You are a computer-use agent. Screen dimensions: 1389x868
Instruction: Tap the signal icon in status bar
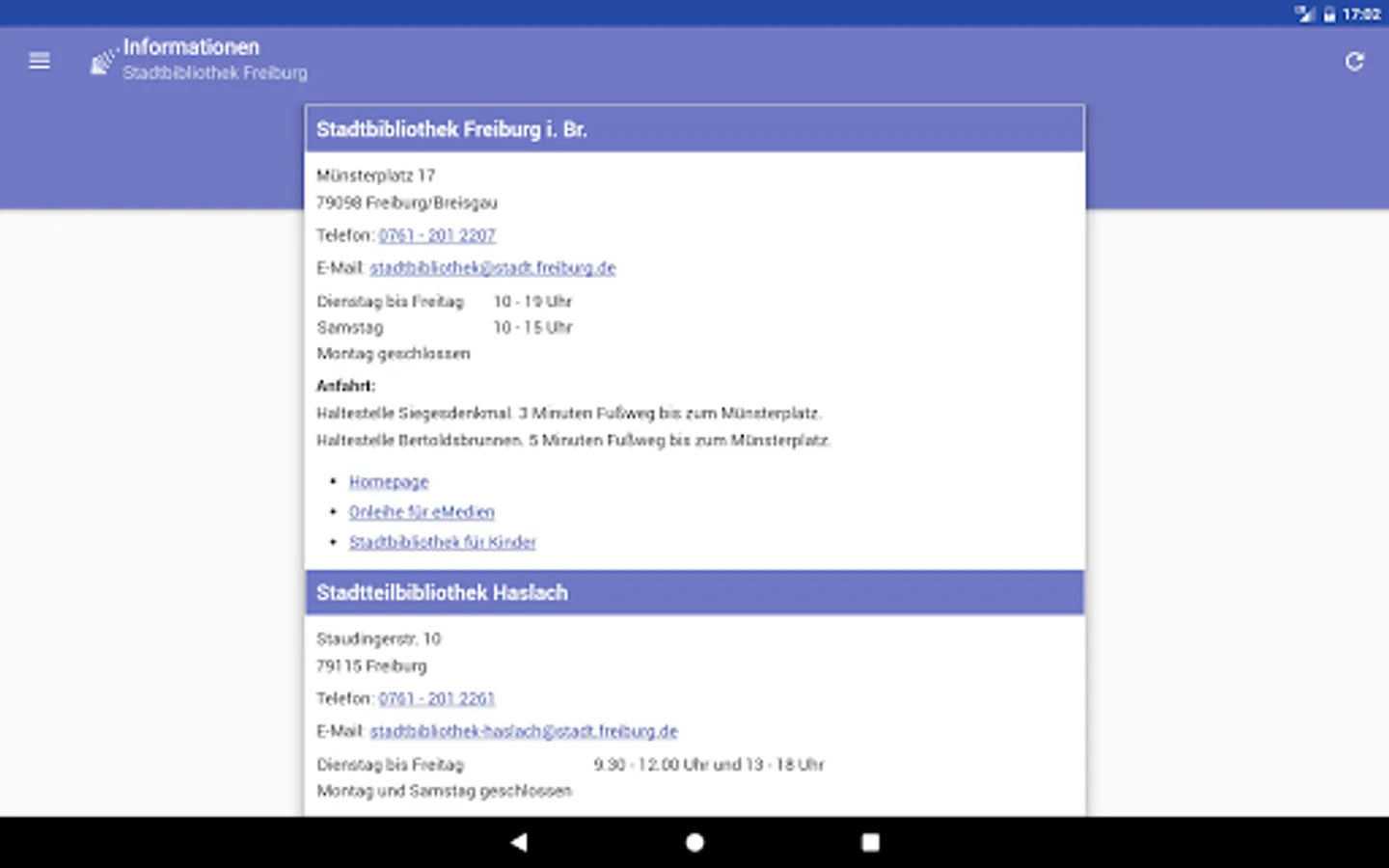coord(1305,14)
